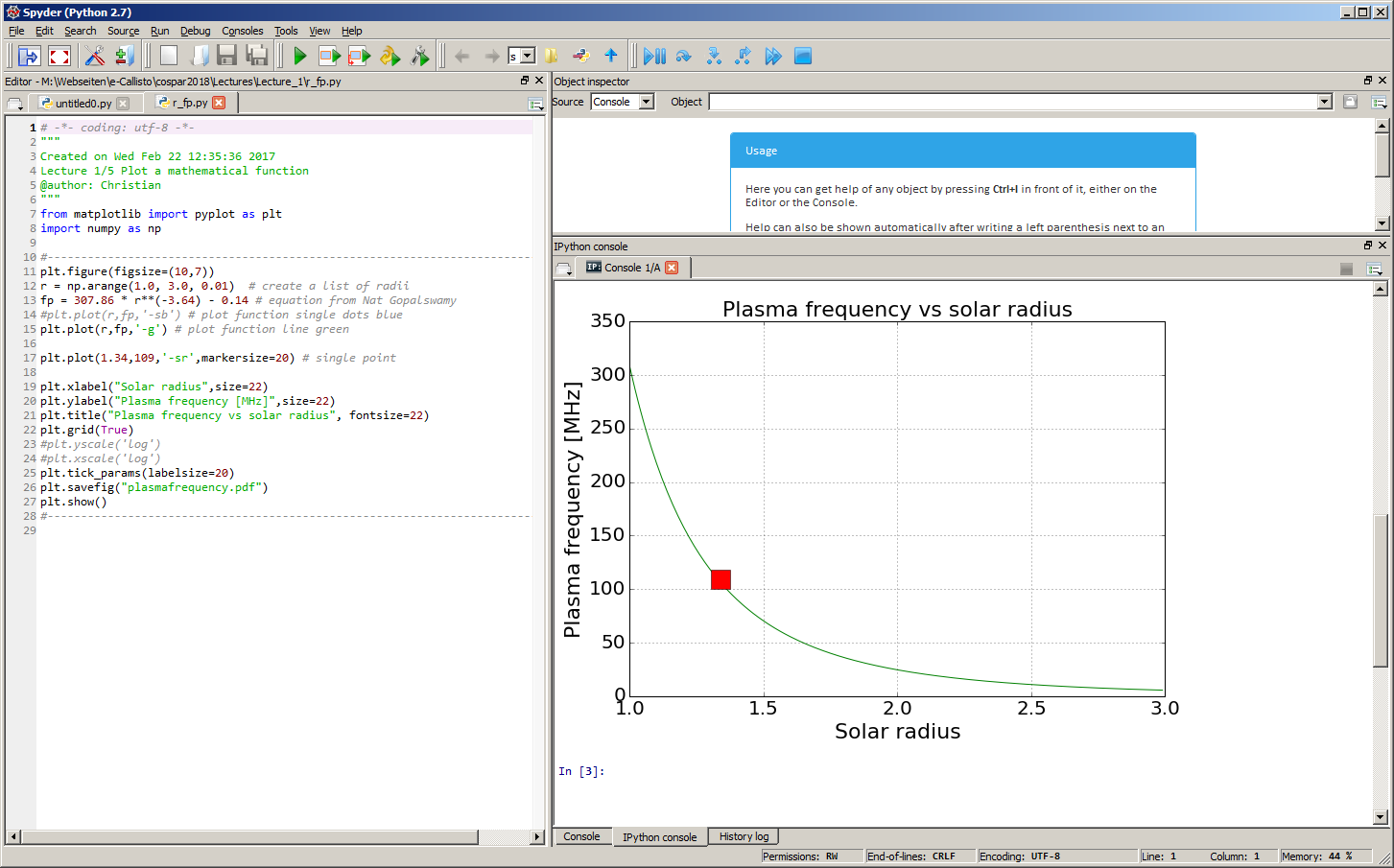Click the blue Stop debugging icon
This screenshot has width=1394, height=868.
coord(803,57)
